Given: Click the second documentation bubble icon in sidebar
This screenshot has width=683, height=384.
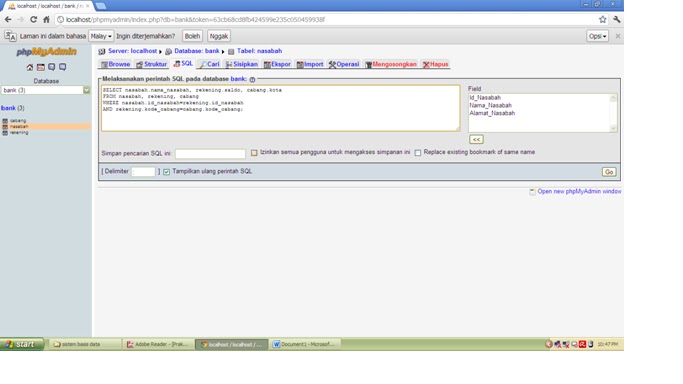Looking at the screenshot, I should pos(63,67).
